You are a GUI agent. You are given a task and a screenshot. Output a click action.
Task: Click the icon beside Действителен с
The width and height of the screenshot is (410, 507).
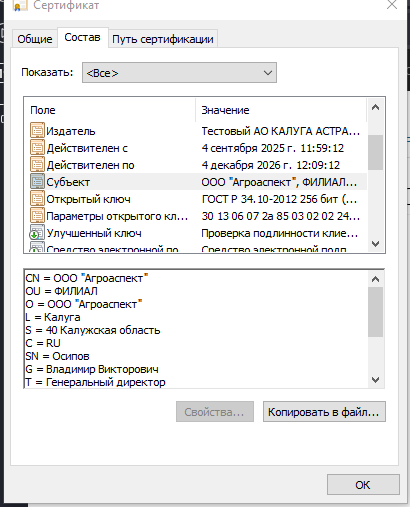(37, 147)
